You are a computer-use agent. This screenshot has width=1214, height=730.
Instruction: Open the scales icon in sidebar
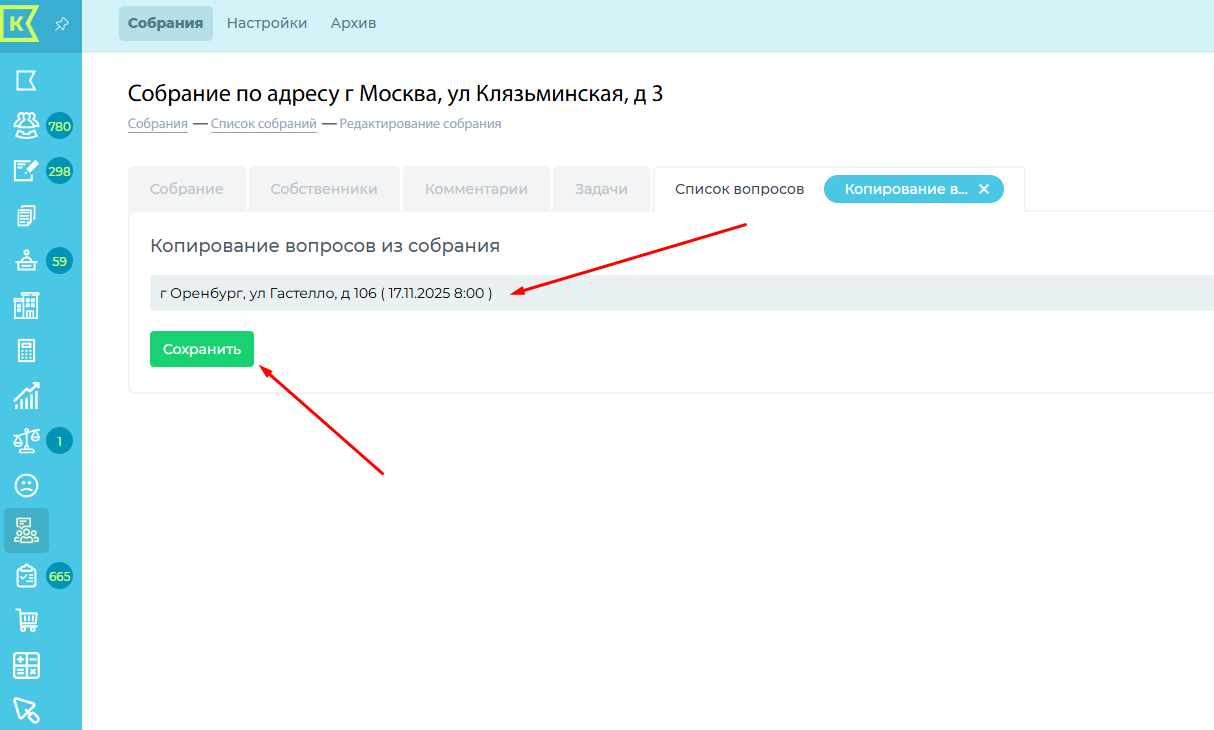(x=26, y=441)
